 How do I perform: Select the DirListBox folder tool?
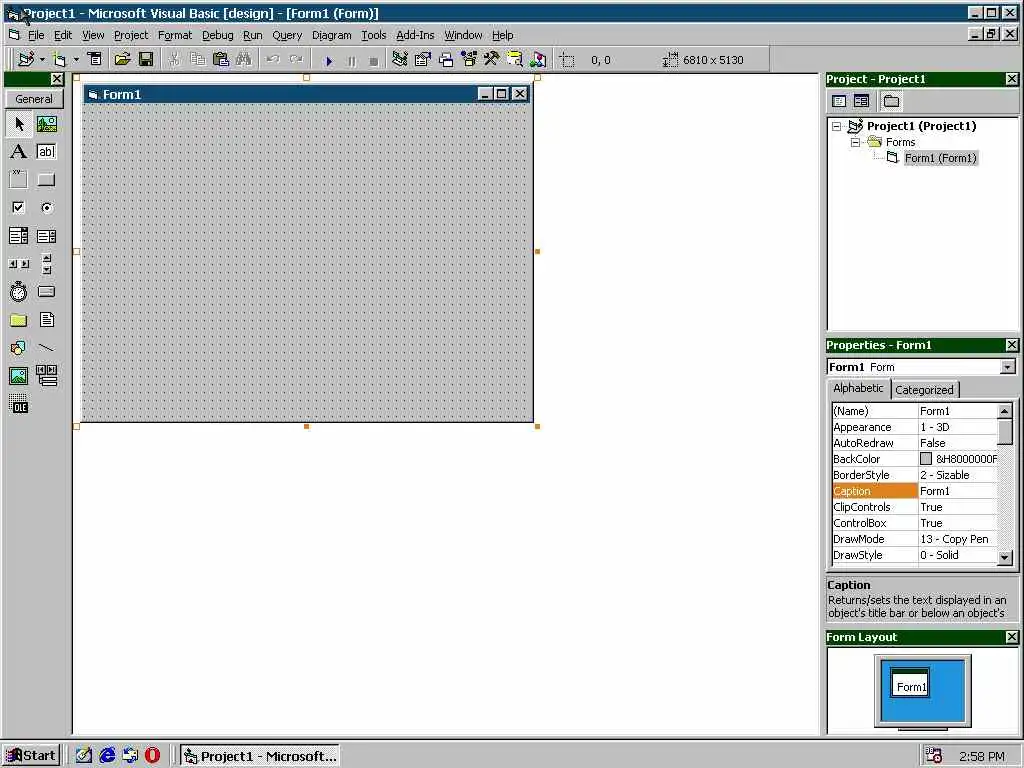pyautogui.click(x=19, y=320)
